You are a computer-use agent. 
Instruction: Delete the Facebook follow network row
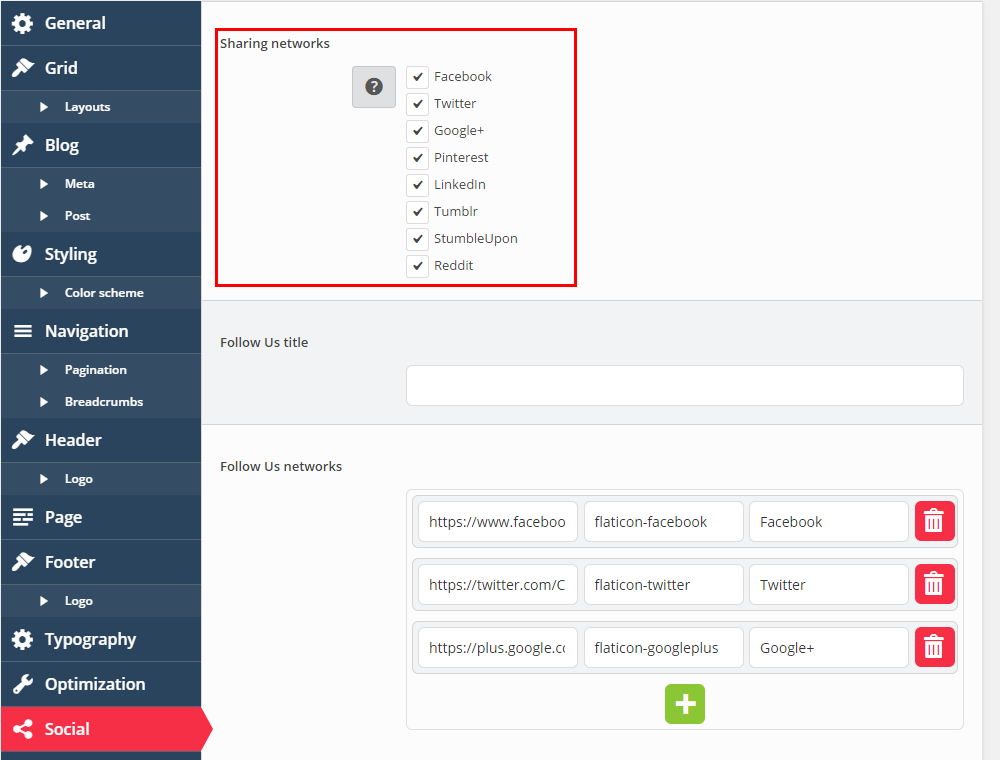coord(934,521)
